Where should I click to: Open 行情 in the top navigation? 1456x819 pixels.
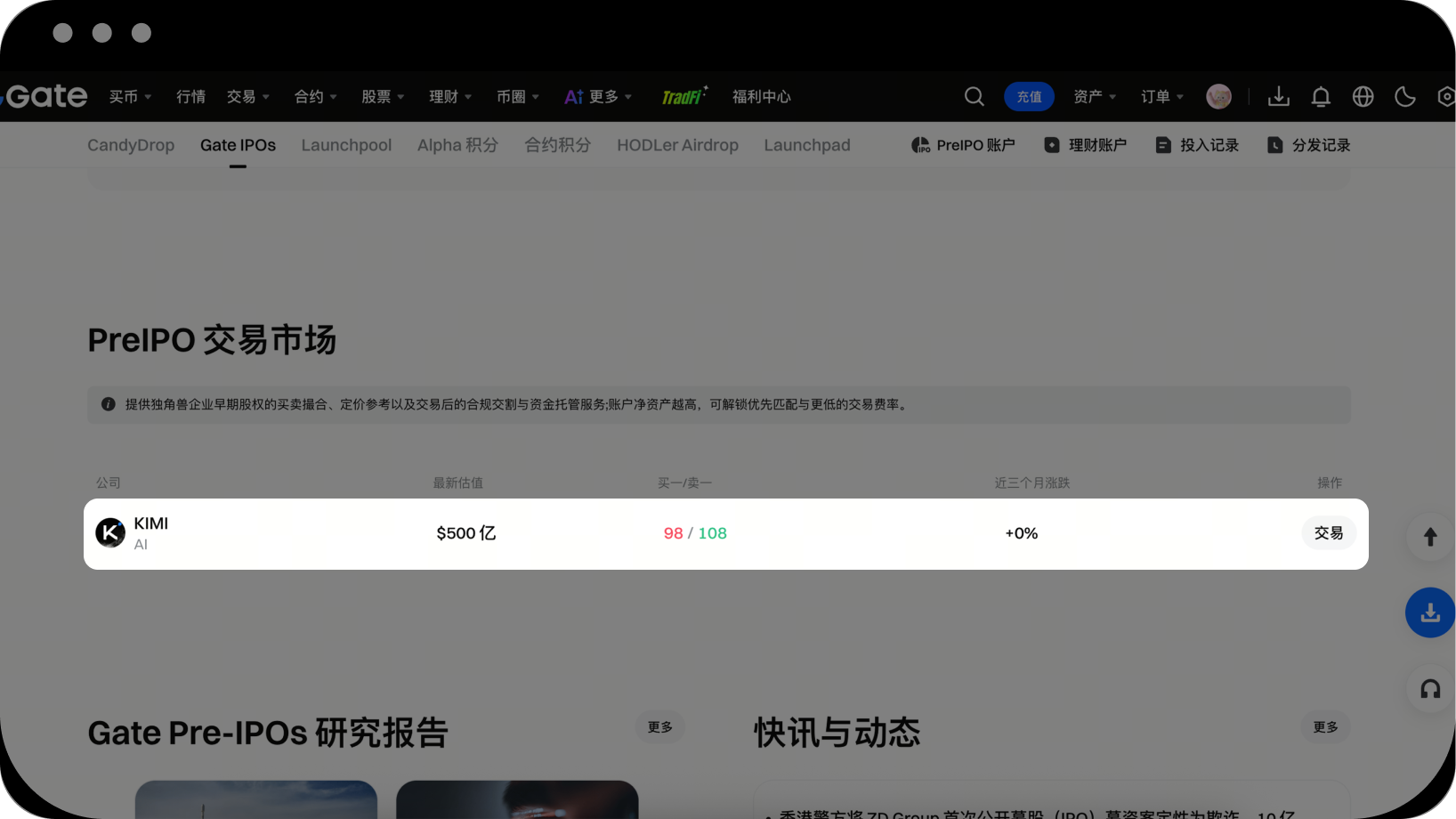click(x=190, y=96)
